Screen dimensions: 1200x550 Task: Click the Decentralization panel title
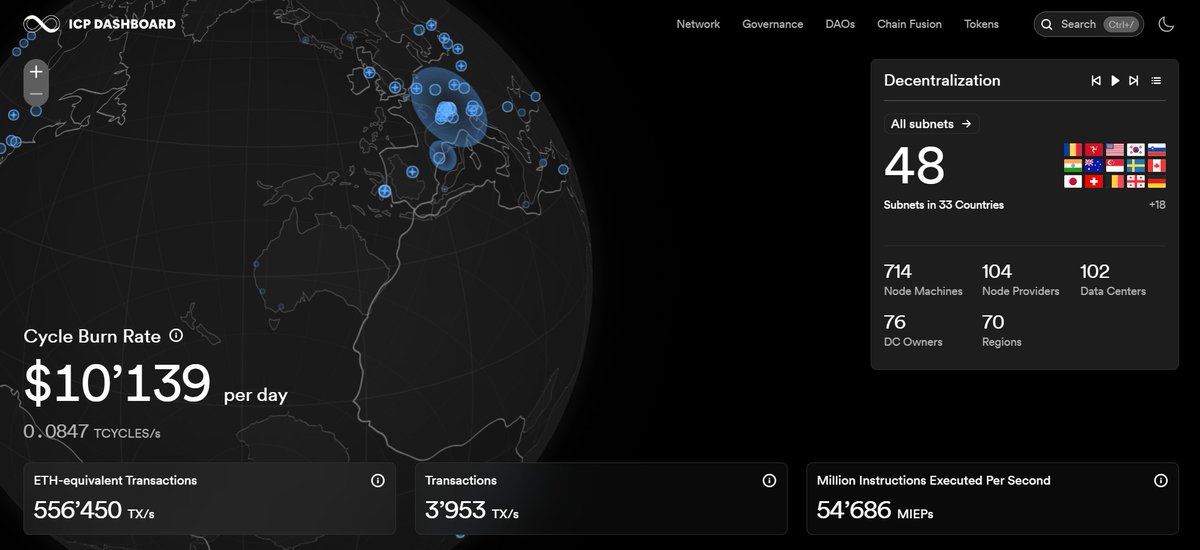tap(942, 81)
